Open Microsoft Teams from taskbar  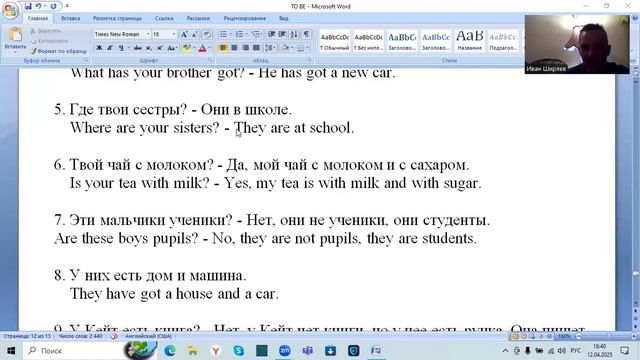(x=307, y=351)
